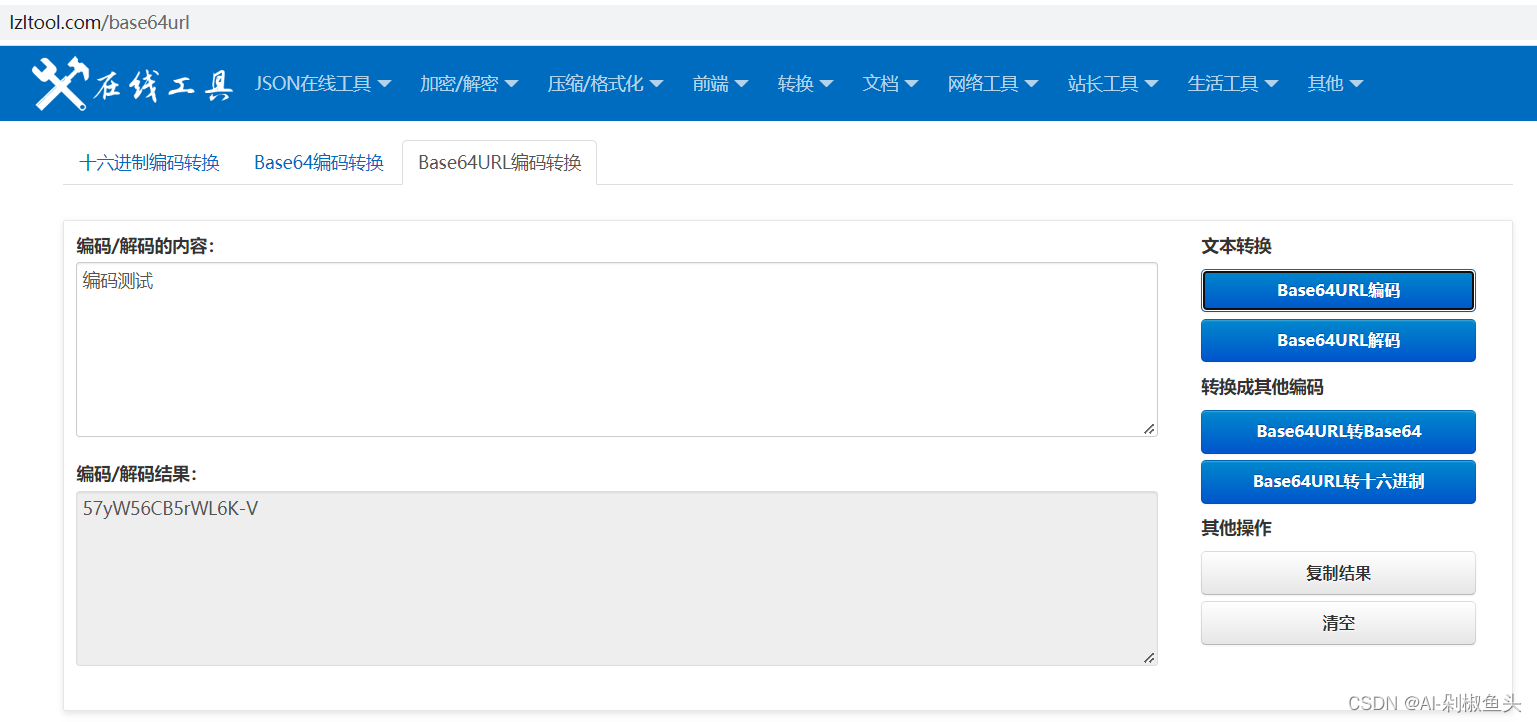The image size is (1537, 722).
Task: Click the Base64URL转十六进制 button
Action: [x=1338, y=481]
